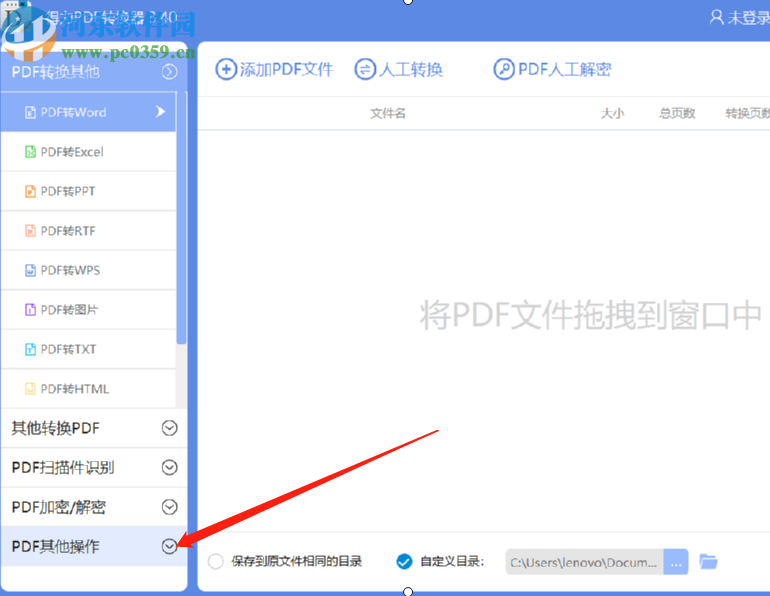
Task: Click the 文件名 column header
Action: point(388,113)
